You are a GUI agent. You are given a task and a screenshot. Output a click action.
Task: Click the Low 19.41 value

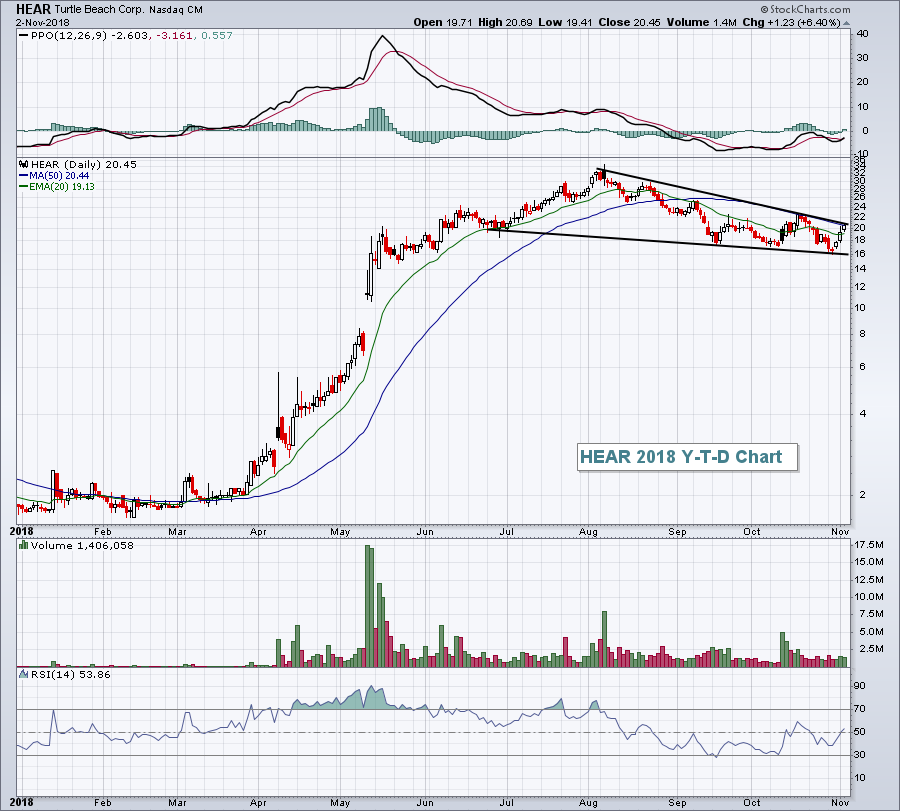[x=566, y=22]
